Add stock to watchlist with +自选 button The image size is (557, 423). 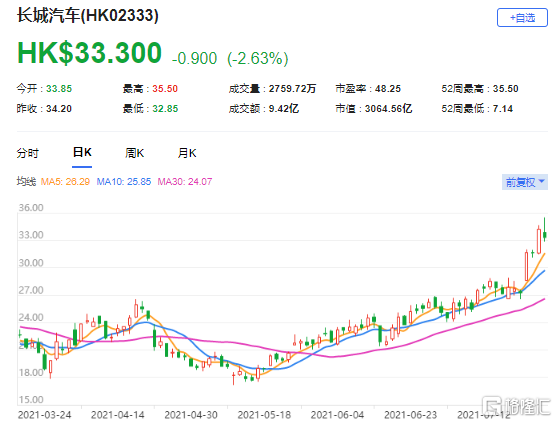522,18
